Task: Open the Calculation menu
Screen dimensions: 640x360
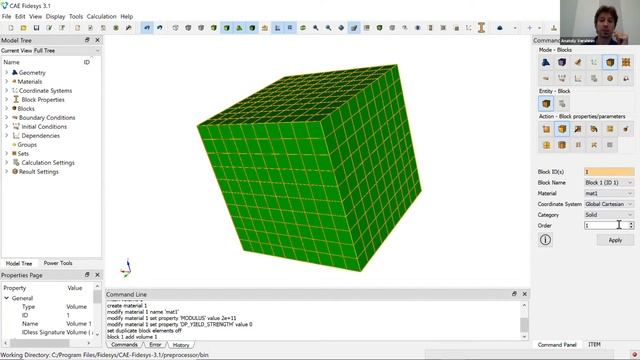Action: point(102,16)
